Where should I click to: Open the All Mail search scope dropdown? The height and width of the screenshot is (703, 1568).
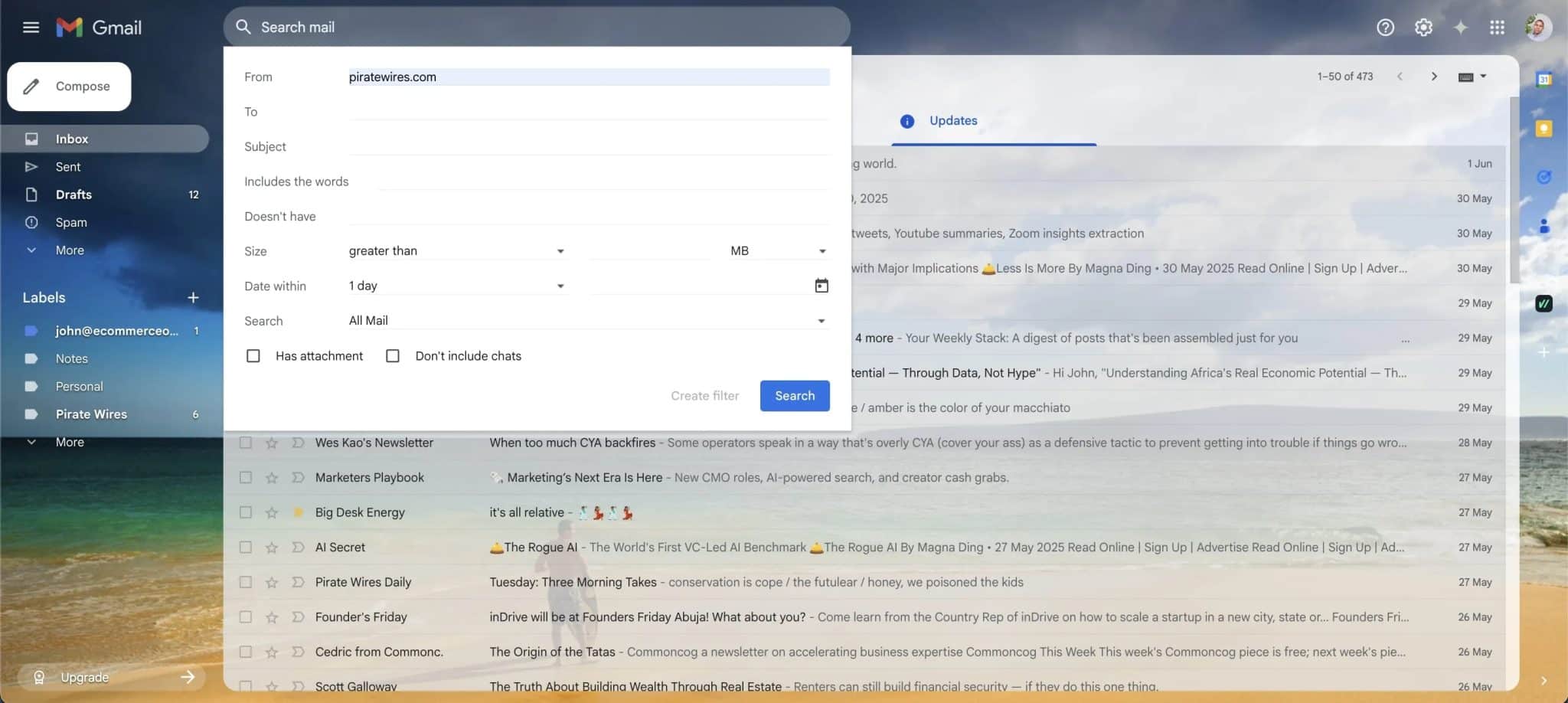[x=587, y=320]
